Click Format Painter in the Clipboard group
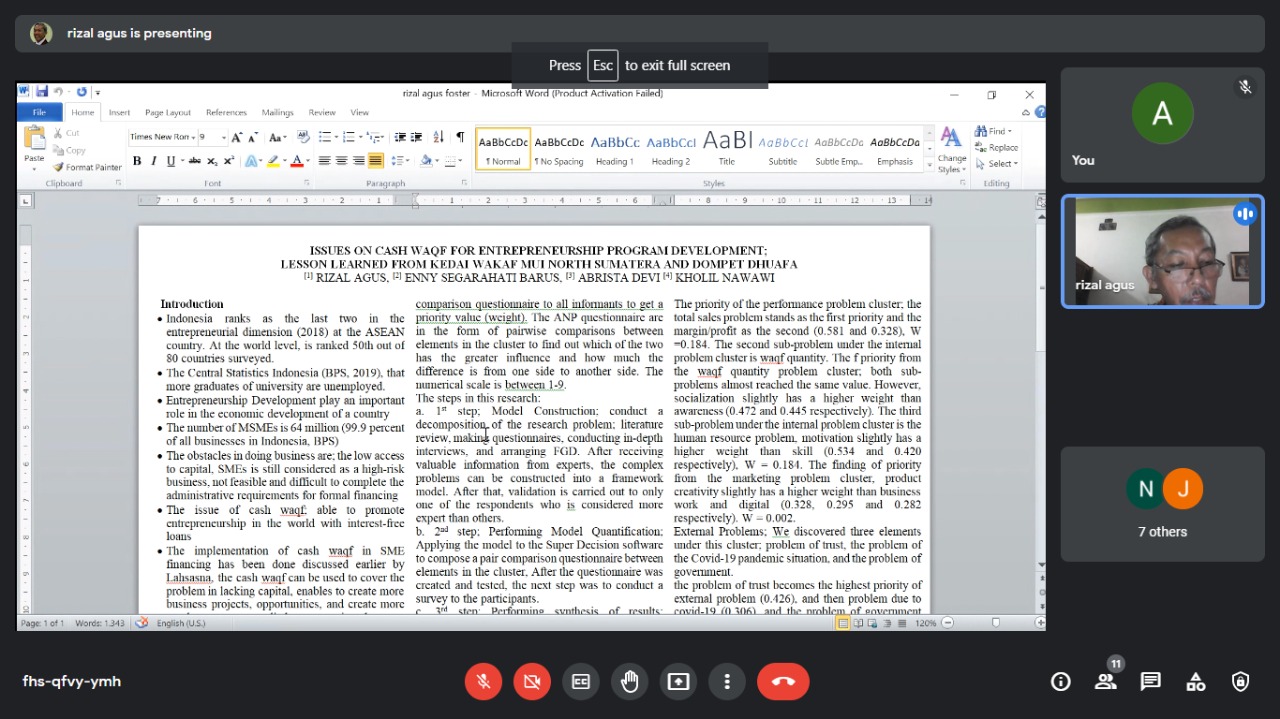 point(88,167)
